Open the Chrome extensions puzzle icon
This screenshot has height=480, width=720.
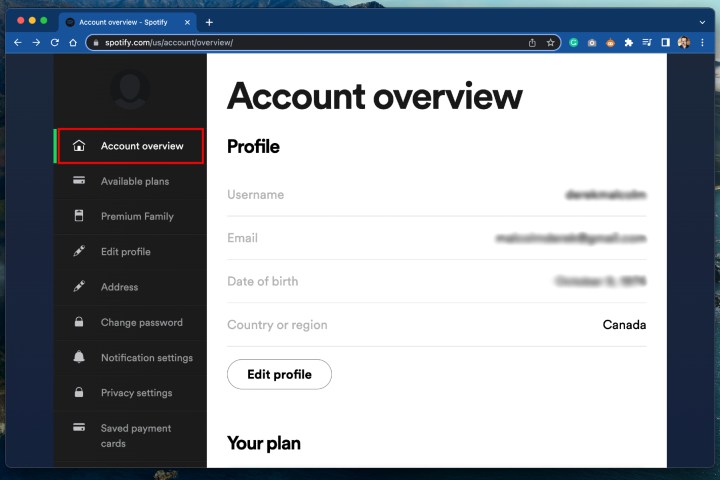(x=628, y=43)
